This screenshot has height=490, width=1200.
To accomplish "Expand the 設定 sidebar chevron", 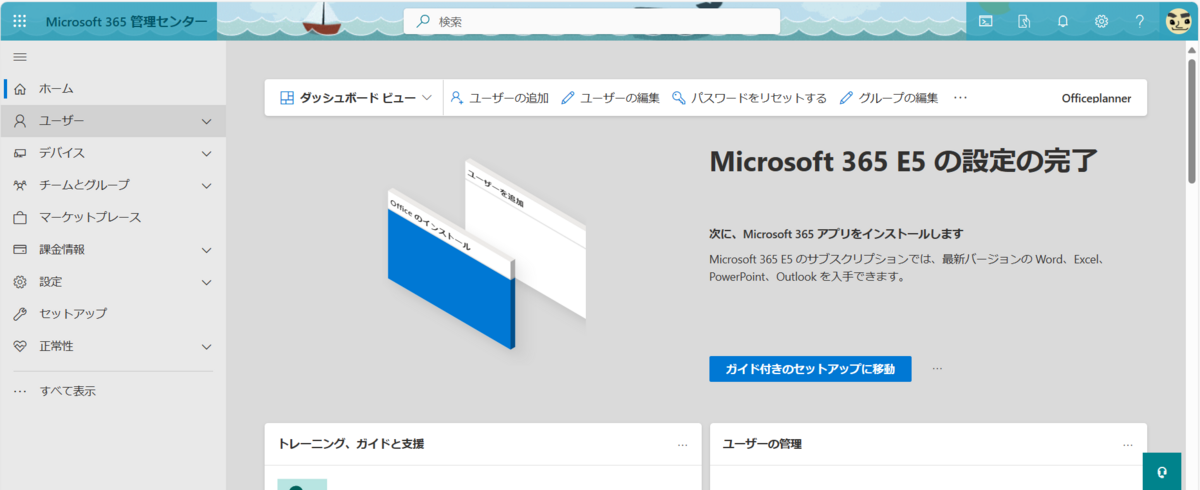I will click(206, 281).
